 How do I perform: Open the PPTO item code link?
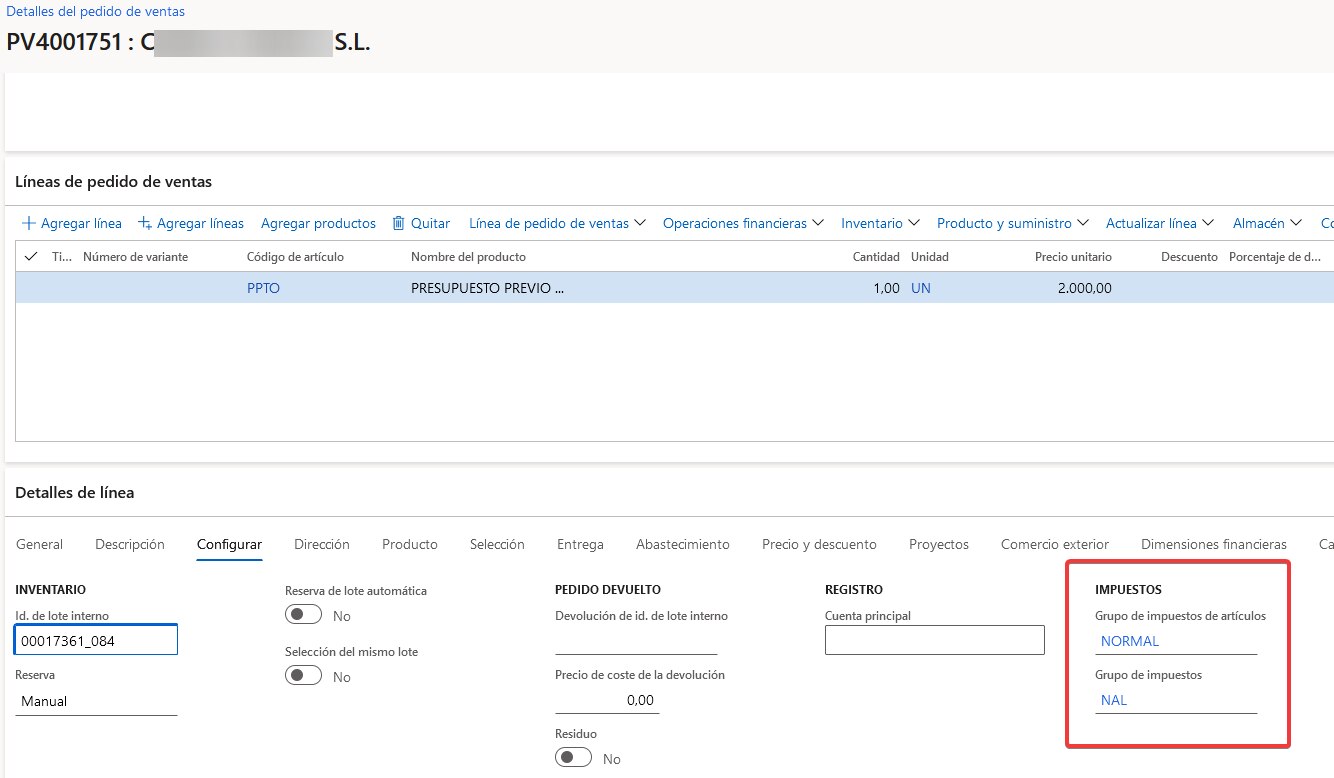(263, 288)
